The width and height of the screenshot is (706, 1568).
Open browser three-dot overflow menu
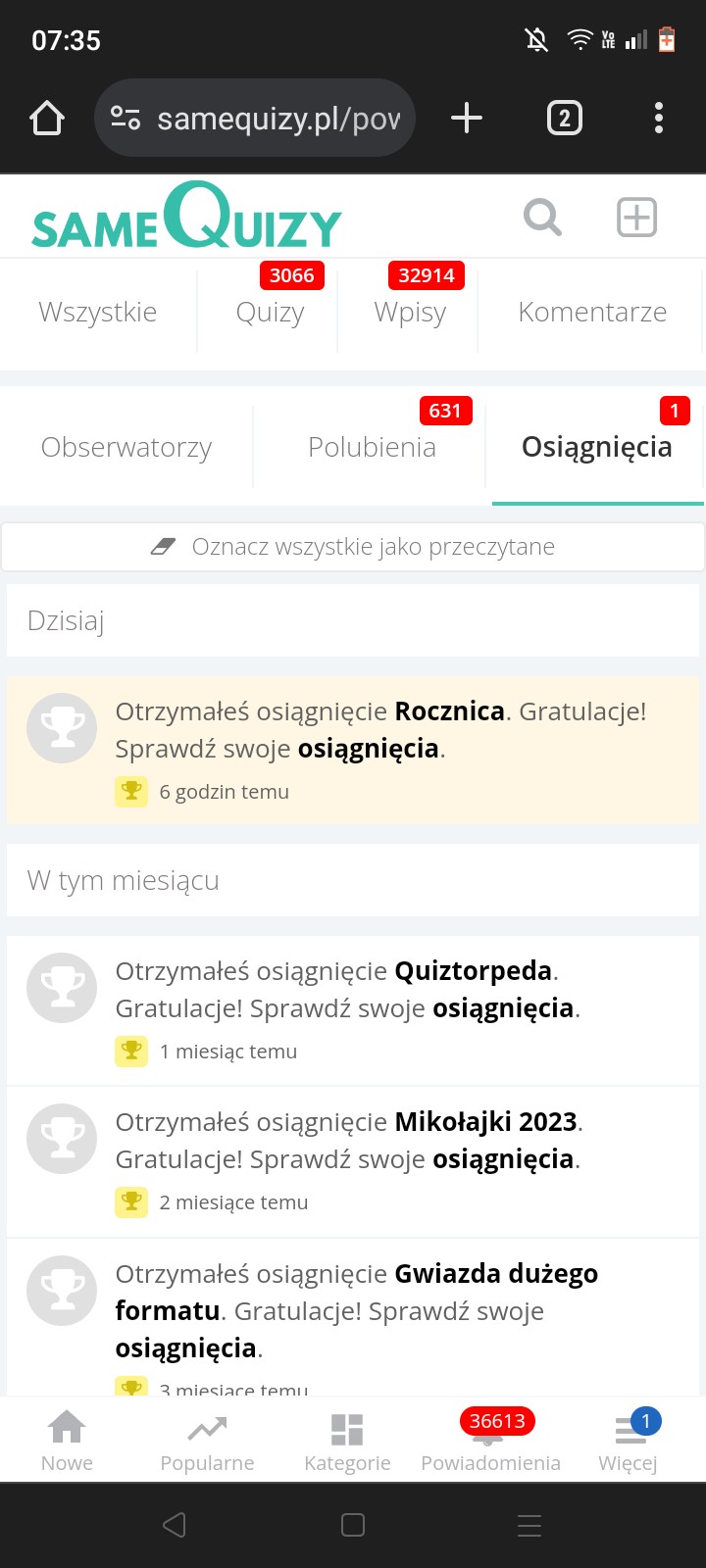point(658,119)
